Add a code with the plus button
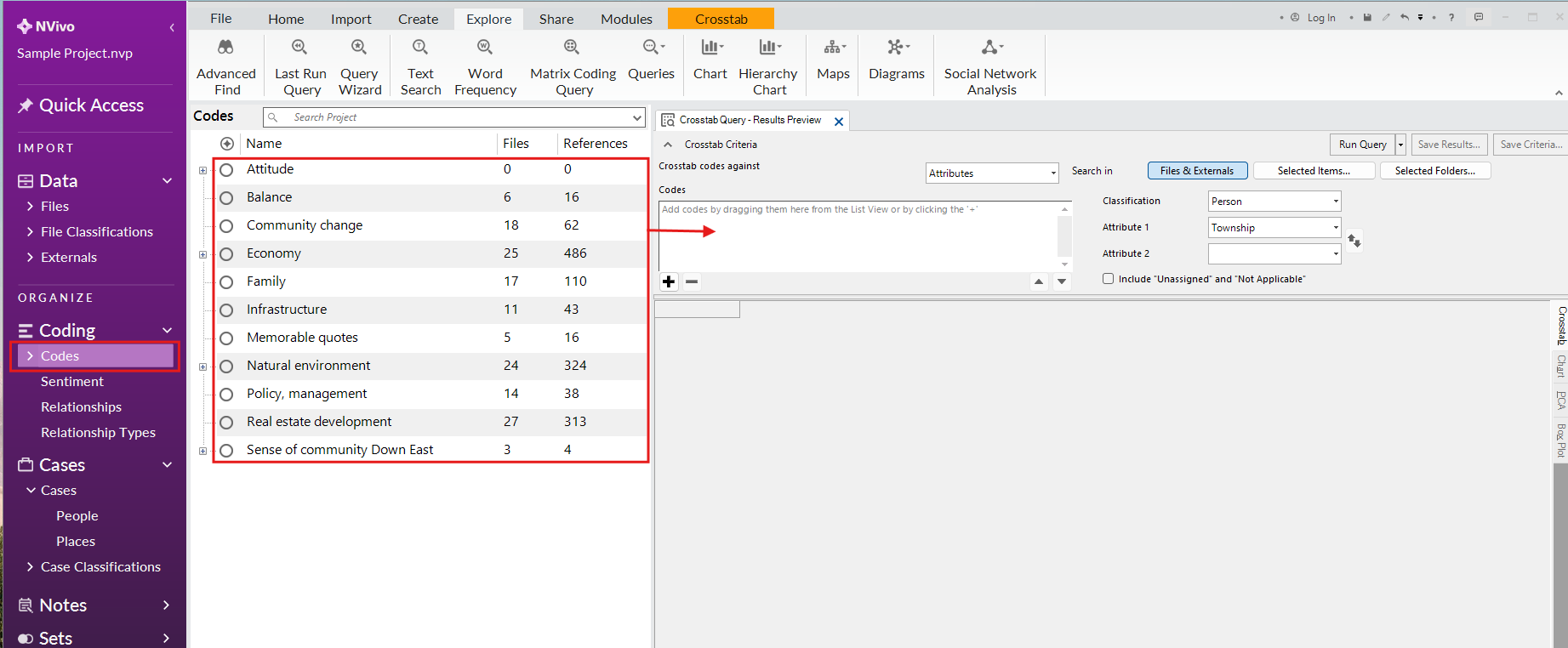The image size is (1568, 648). tap(670, 281)
